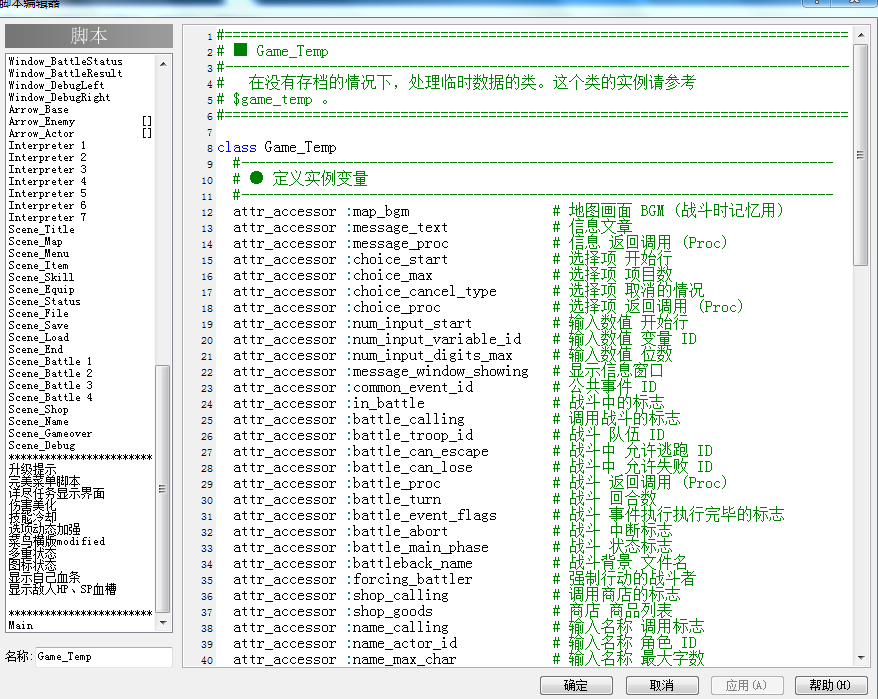Open the Scene_Save script
878x699 pixels.
click(39, 325)
